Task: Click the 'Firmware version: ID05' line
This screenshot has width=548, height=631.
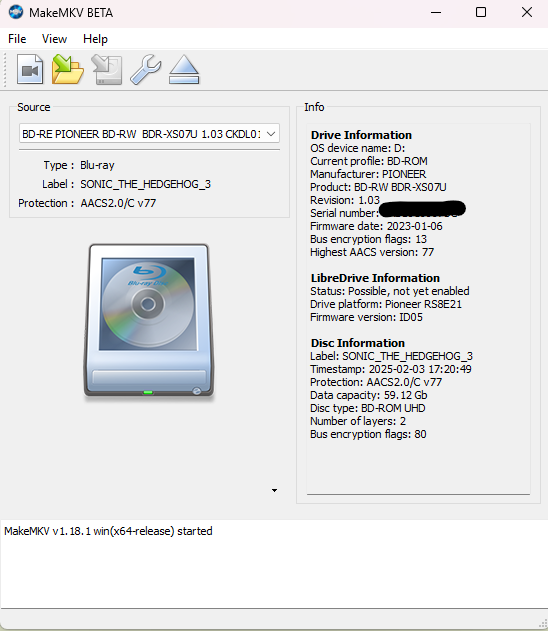Action: [367, 317]
